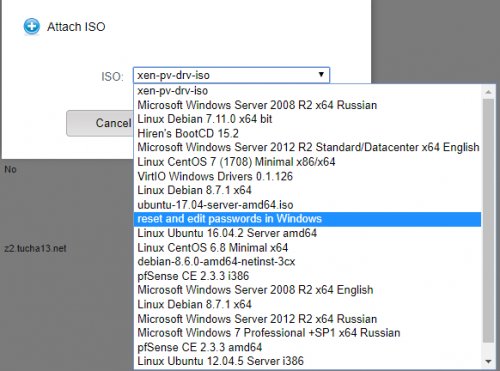
Task: Click the blue plus Attach ISO icon
Action: (32, 26)
